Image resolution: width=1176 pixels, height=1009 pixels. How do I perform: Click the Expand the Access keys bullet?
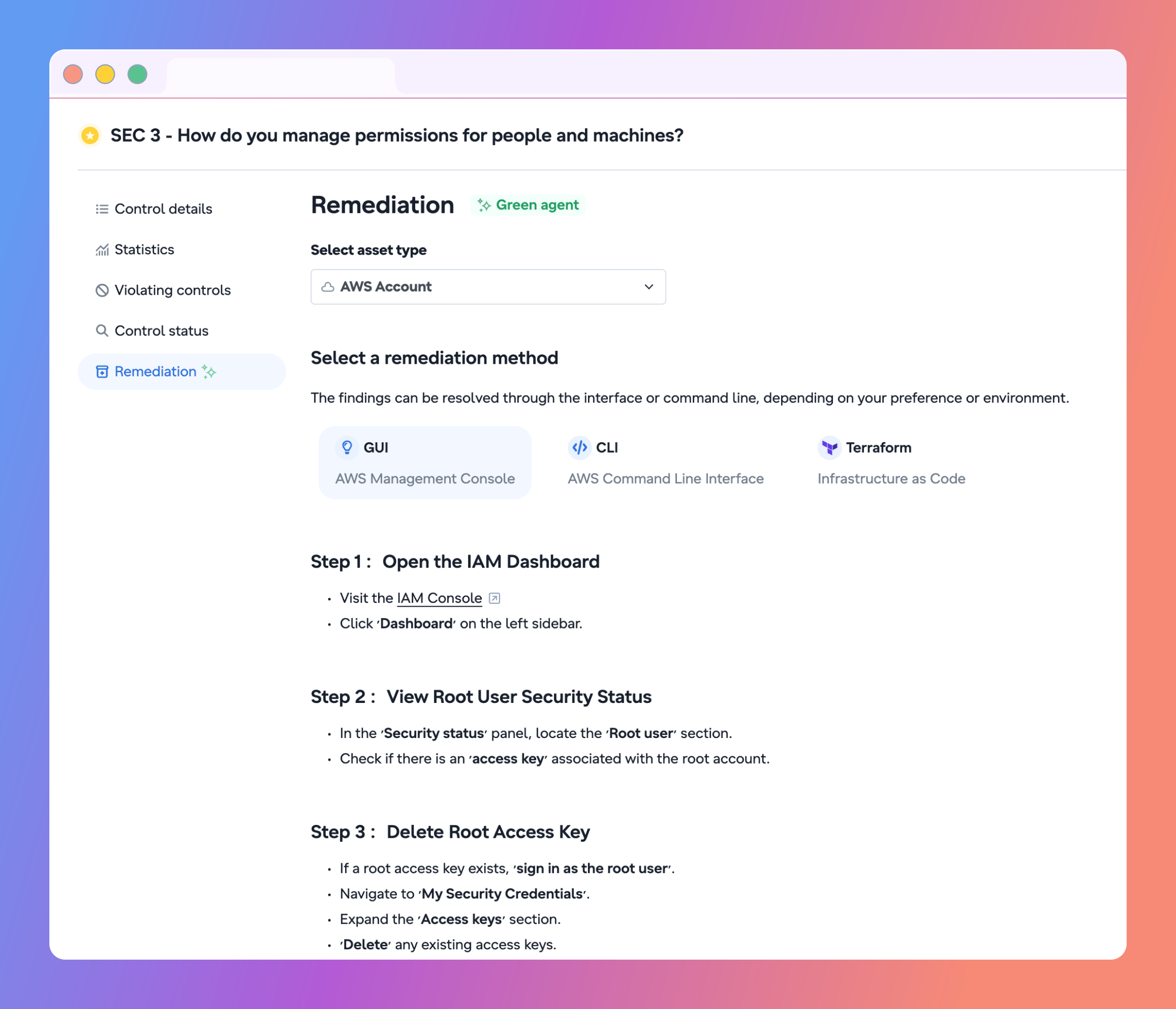[x=450, y=920]
